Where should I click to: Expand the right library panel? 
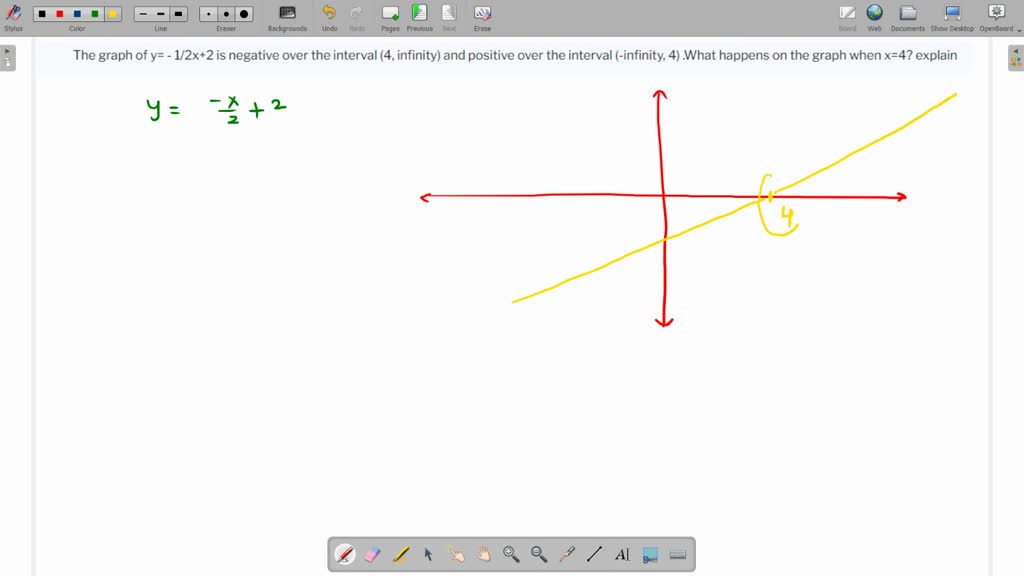pyautogui.click(x=1016, y=57)
